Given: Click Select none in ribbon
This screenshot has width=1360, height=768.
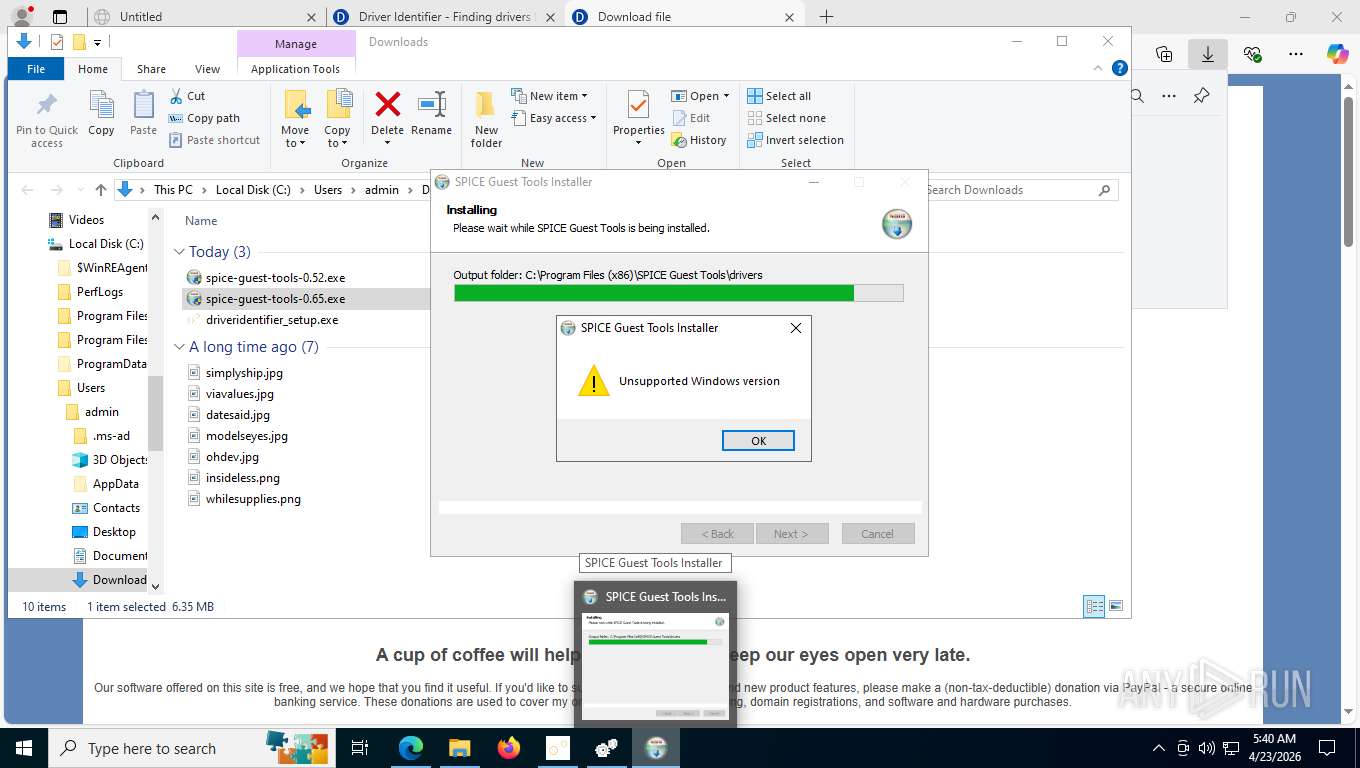Looking at the screenshot, I should coord(786,118).
